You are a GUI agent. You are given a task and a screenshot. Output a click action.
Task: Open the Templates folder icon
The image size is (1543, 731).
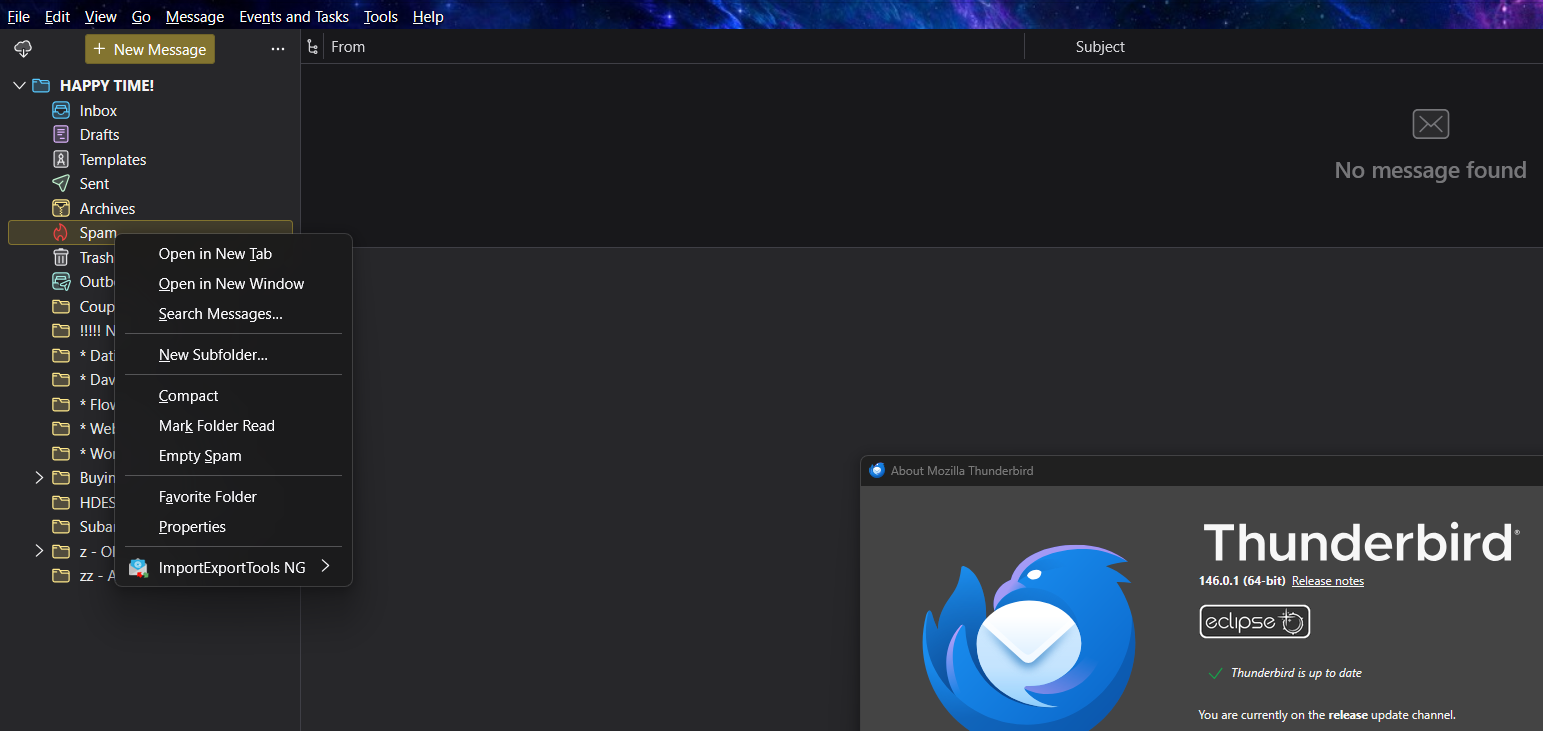61,160
